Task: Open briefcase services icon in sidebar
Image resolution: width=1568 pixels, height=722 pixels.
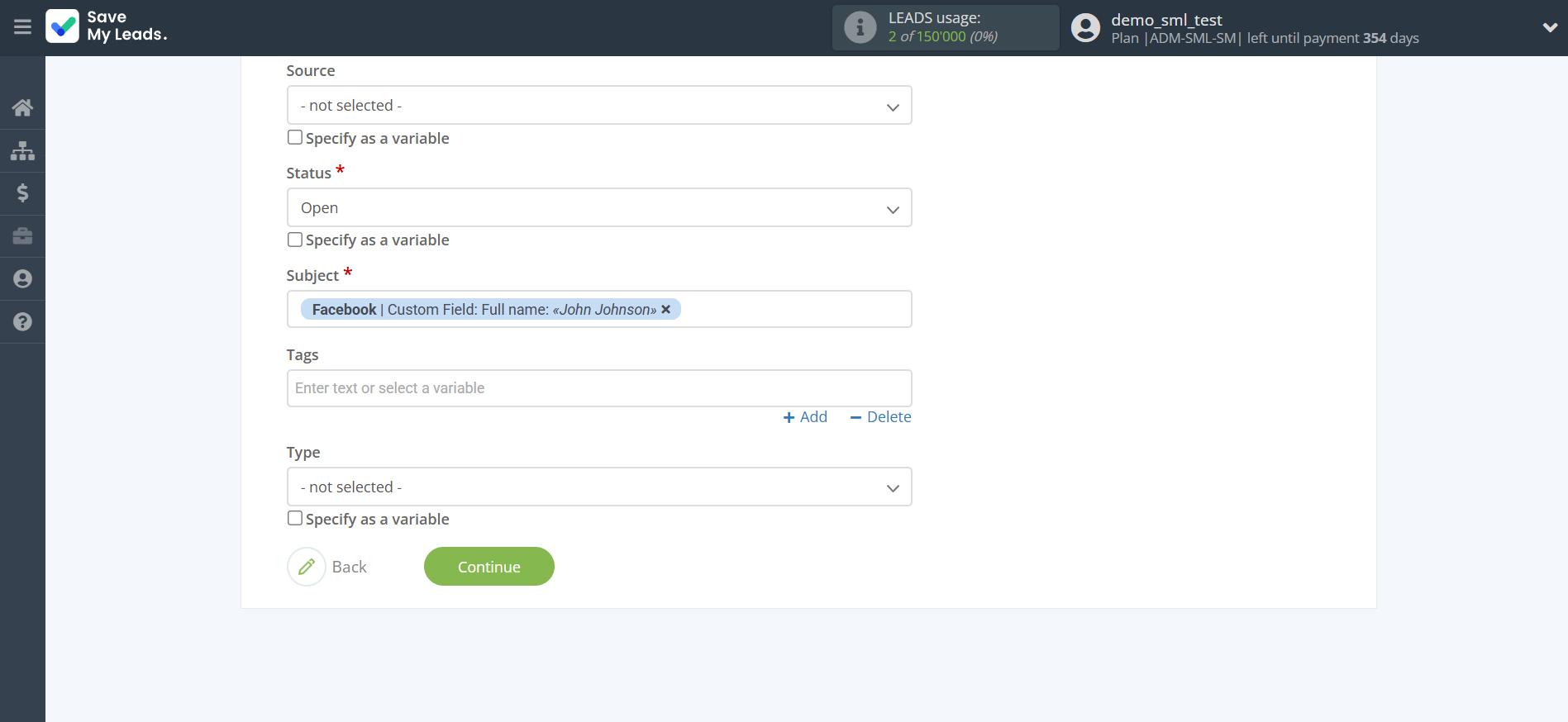Action: [x=22, y=236]
